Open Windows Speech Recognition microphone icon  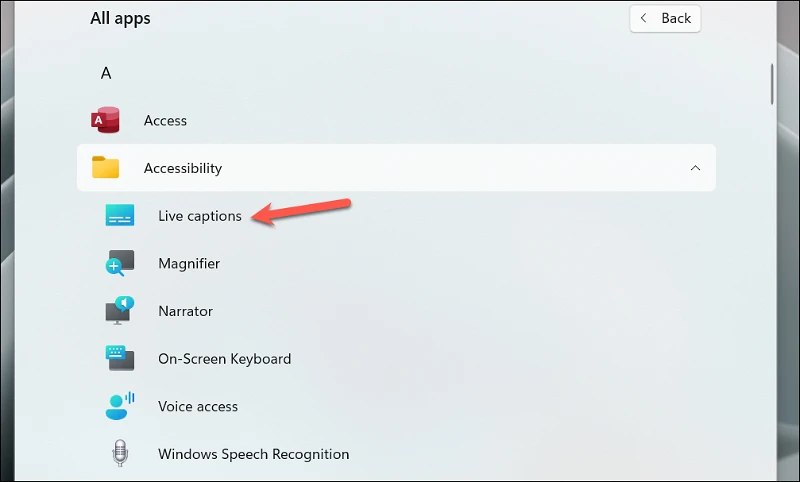(120, 453)
